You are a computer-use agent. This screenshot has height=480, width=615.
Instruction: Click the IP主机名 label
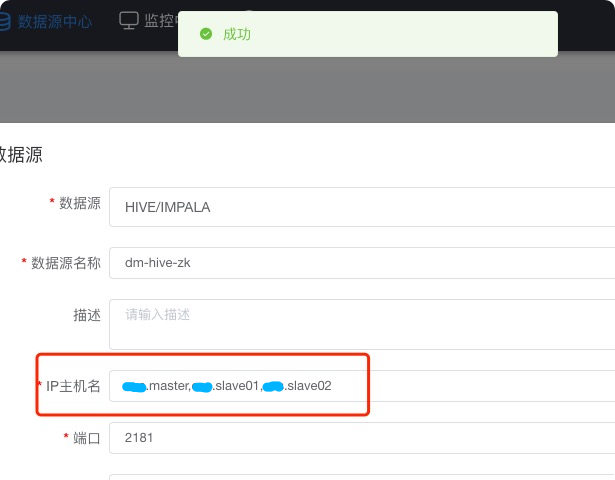pos(73,386)
